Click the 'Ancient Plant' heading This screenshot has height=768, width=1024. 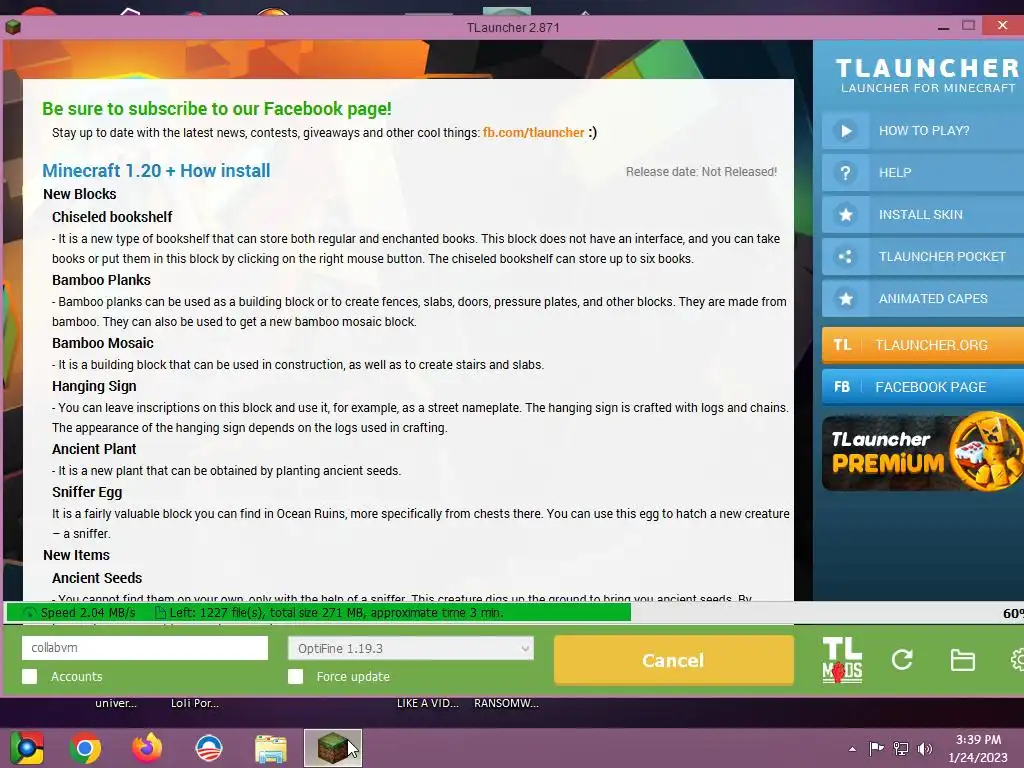pos(94,449)
